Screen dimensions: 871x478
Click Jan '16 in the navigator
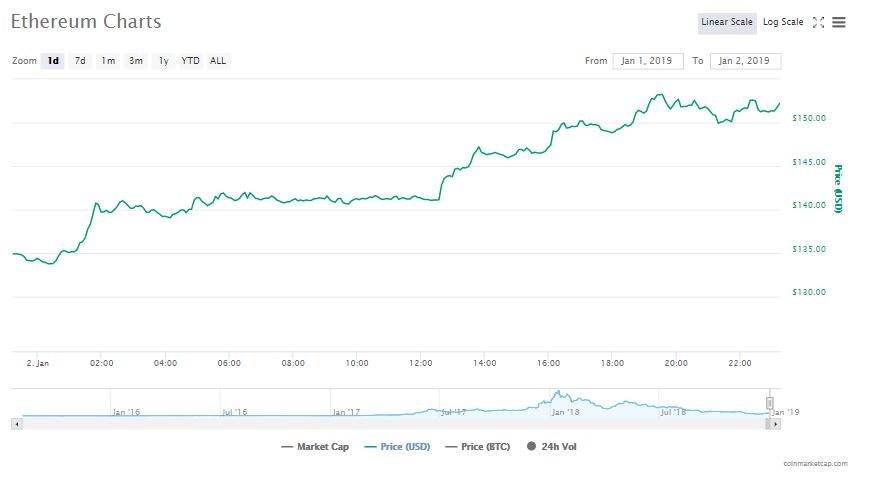pos(126,412)
